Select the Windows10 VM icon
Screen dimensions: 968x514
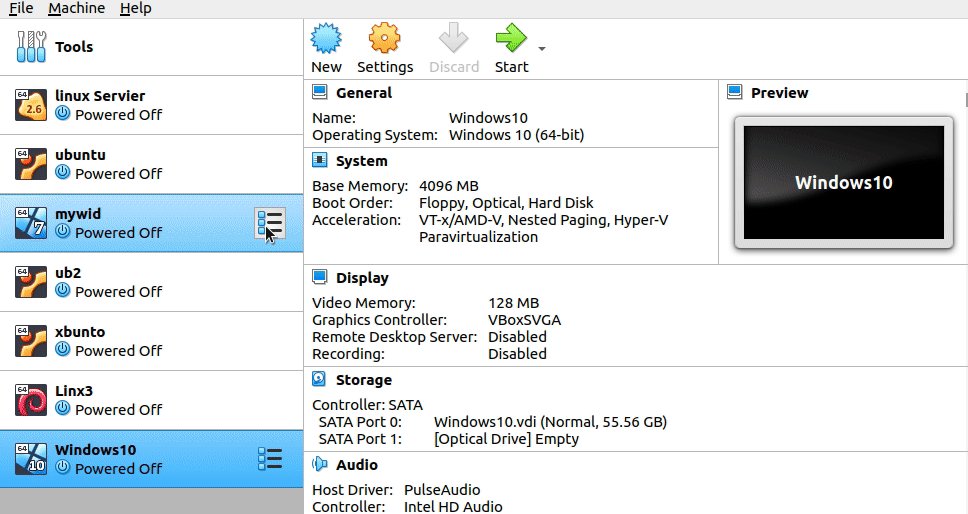coord(31,459)
